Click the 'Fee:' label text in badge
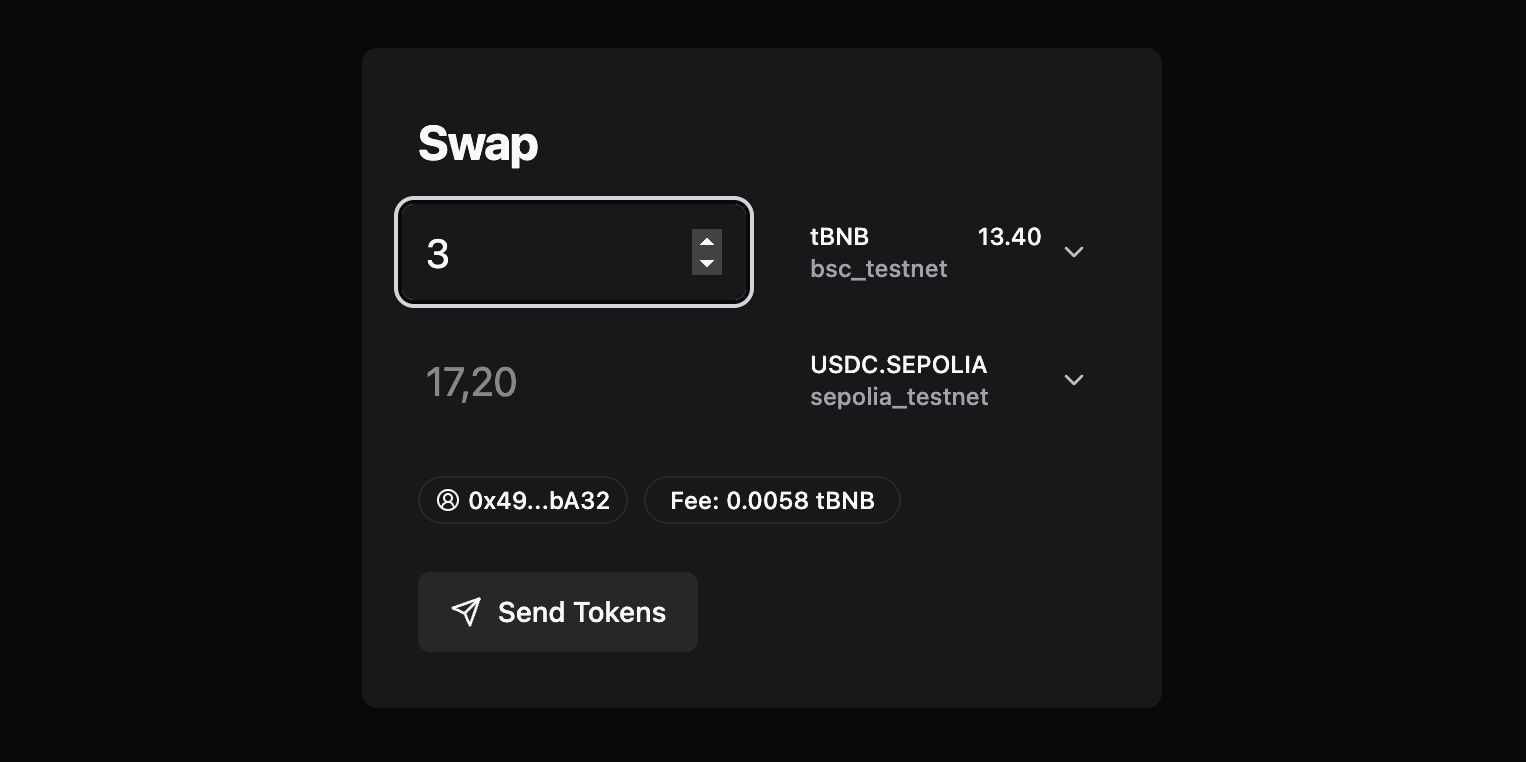The width and height of the screenshot is (1526, 762). 694,500
